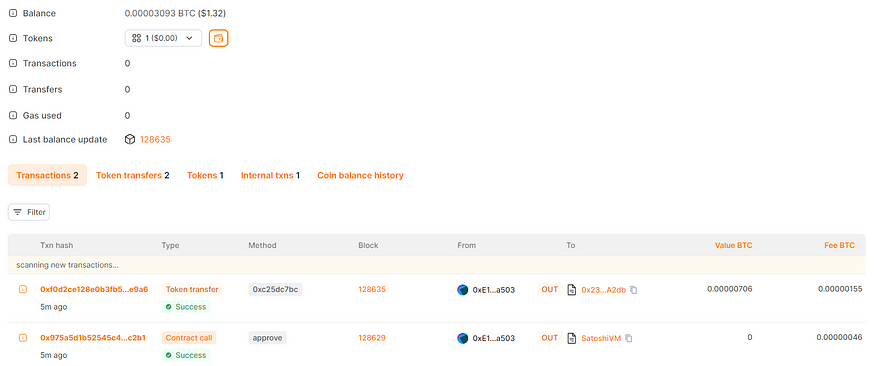Open the orange wallet icon button
Image resolution: width=875 pixels, height=366 pixels.
click(x=219, y=38)
